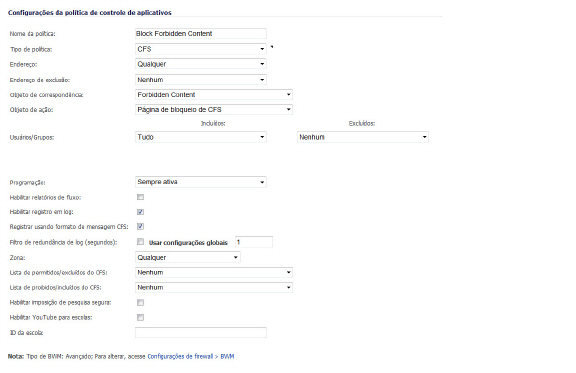Click the ID da escola text field
The image size is (576, 373).
(201, 333)
